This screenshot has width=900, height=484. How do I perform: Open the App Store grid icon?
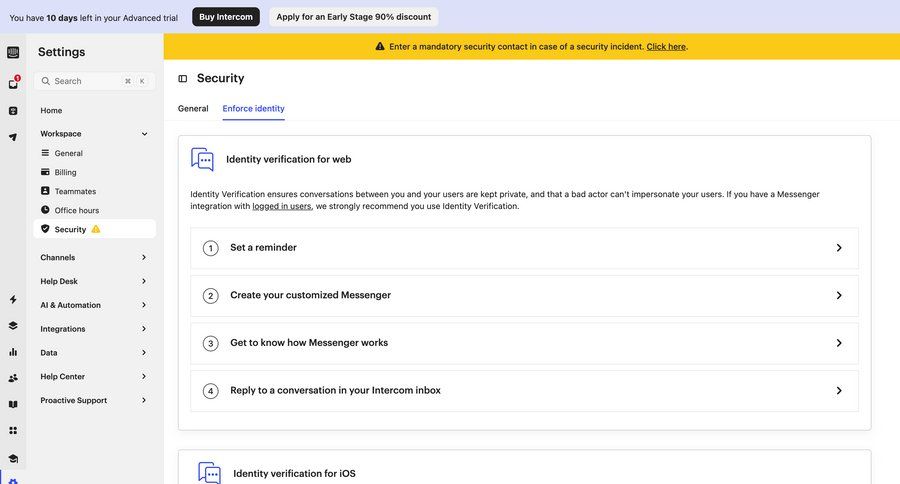(x=13, y=431)
